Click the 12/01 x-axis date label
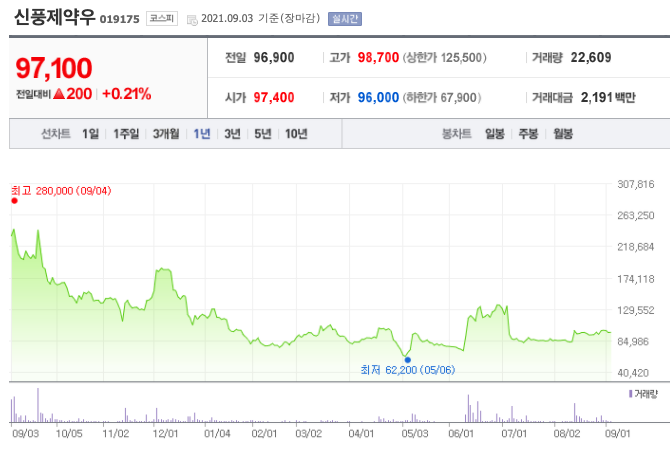Screen dimensions: 670x457 click(x=165, y=434)
